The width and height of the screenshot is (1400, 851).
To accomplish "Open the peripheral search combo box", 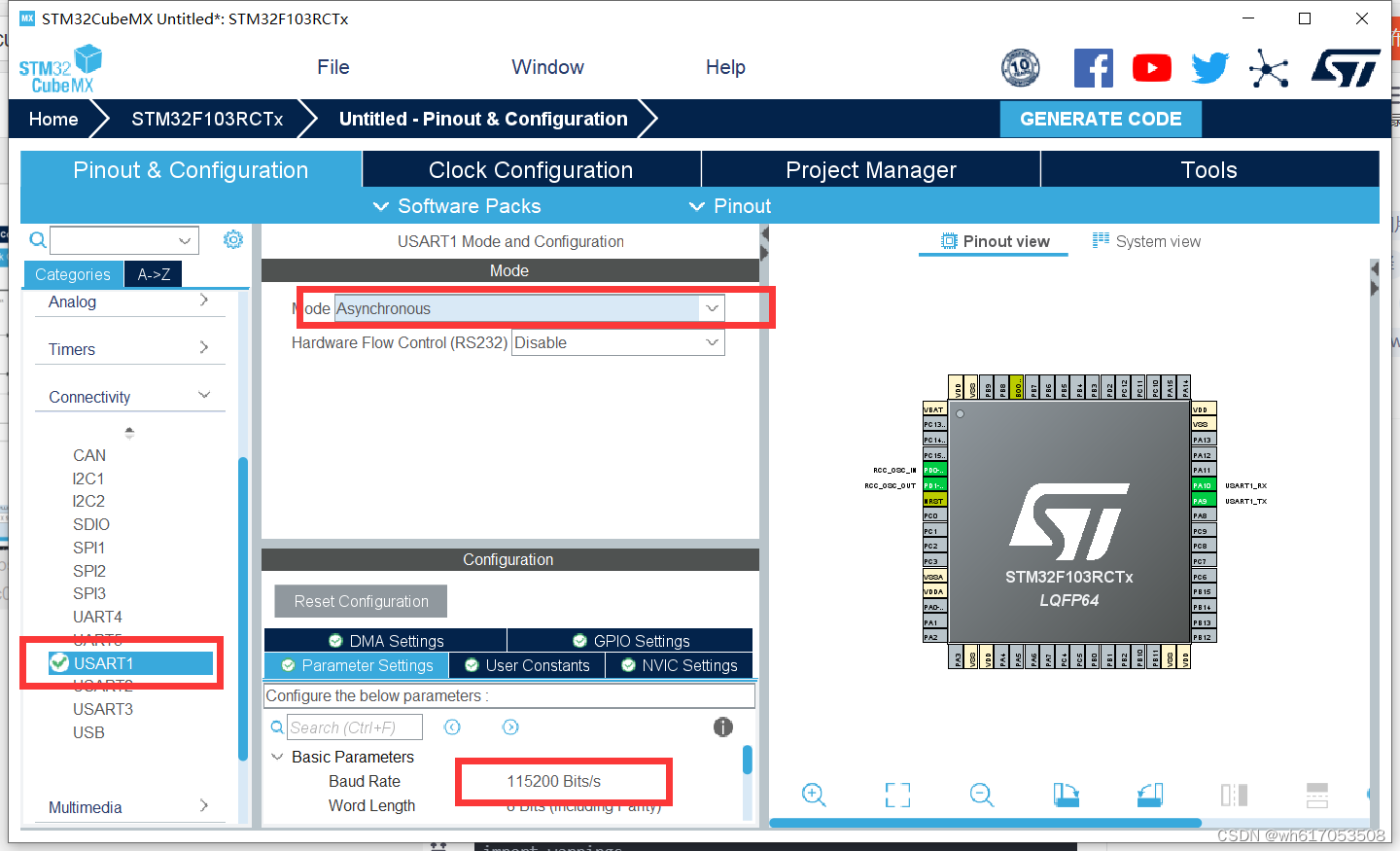I will point(124,240).
